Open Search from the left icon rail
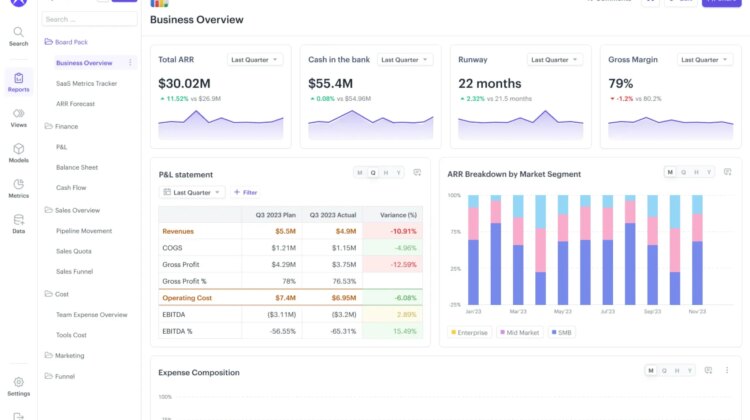Image resolution: width=750 pixels, height=420 pixels. 18,36
